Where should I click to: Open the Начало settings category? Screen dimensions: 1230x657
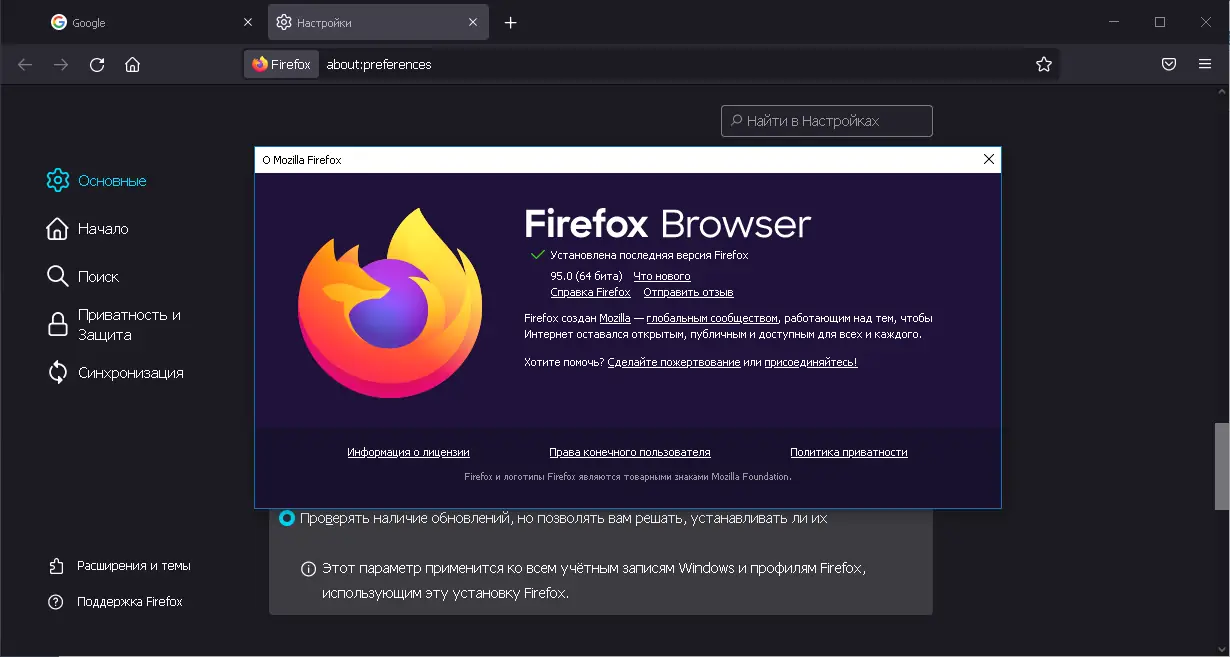tap(88, 229)
